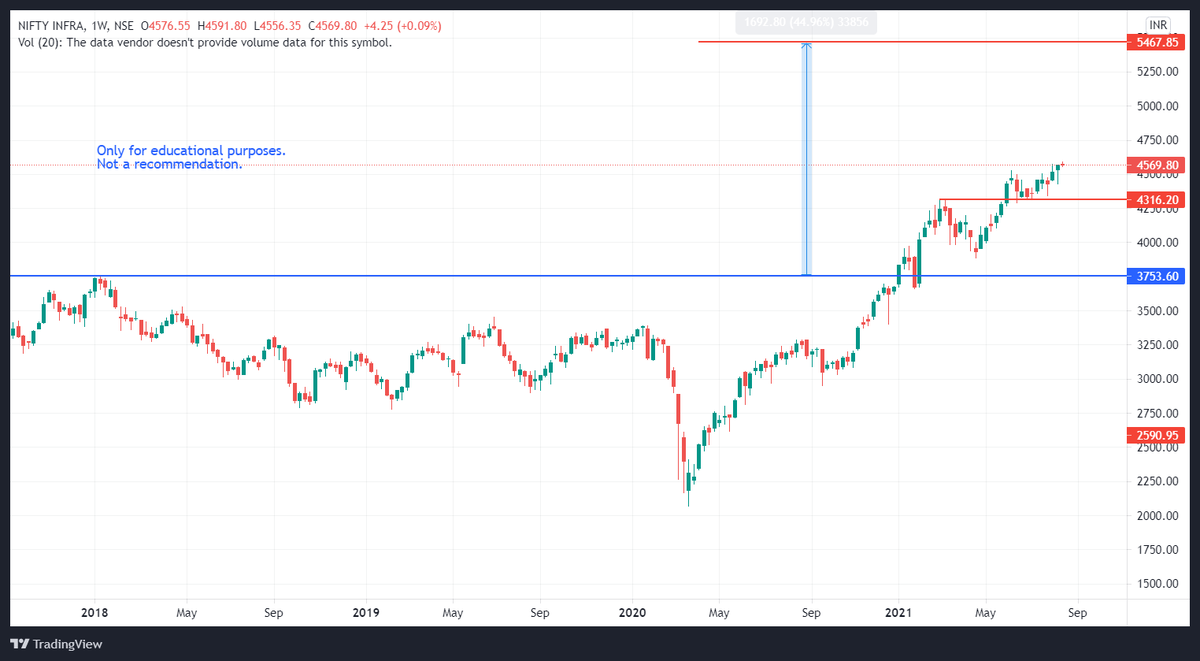Click the 2018 time axis label
Viewport: 1200px width, 661px height.
(95, 612)
